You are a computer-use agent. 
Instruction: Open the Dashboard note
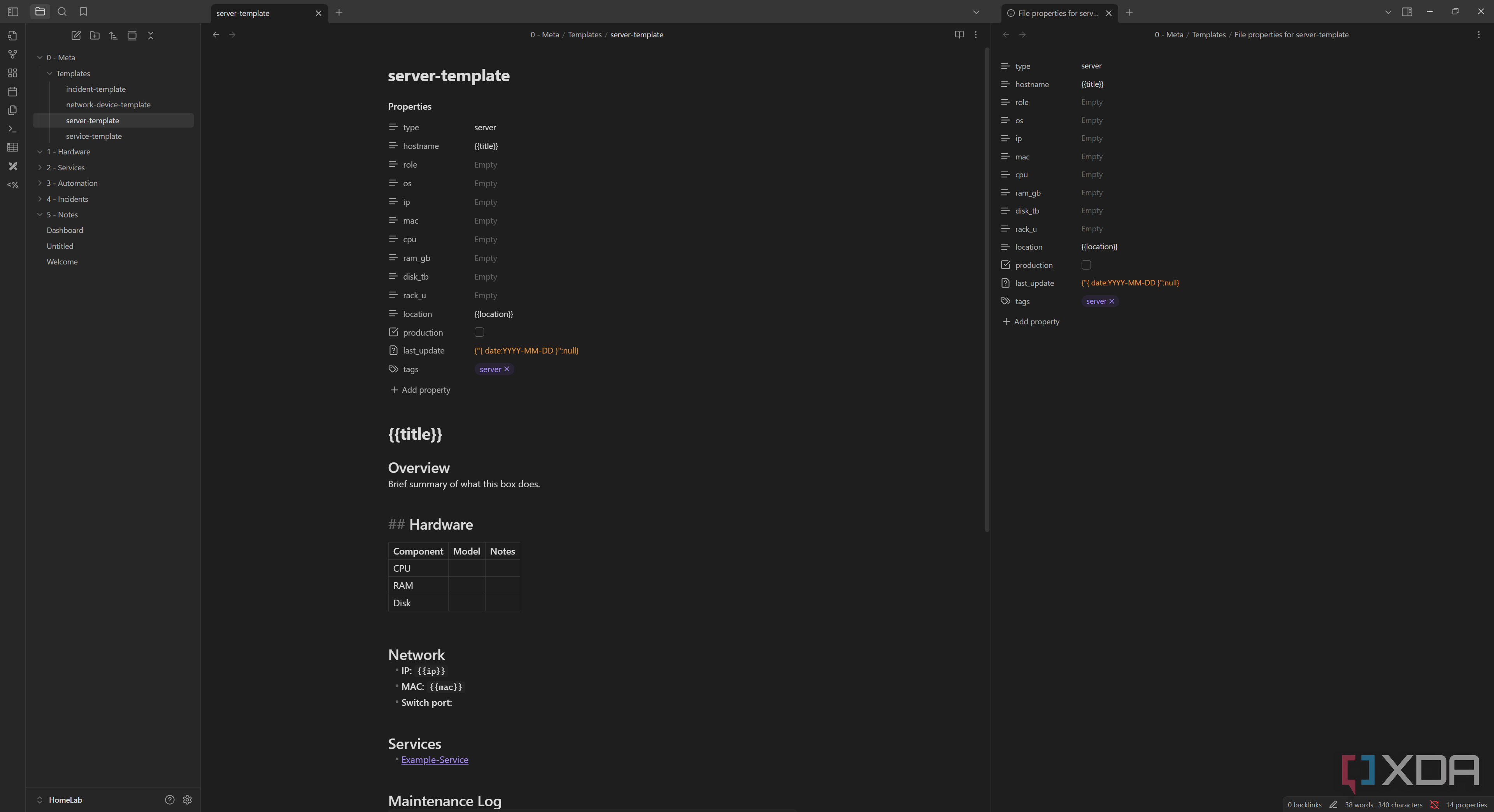point(65,230)
